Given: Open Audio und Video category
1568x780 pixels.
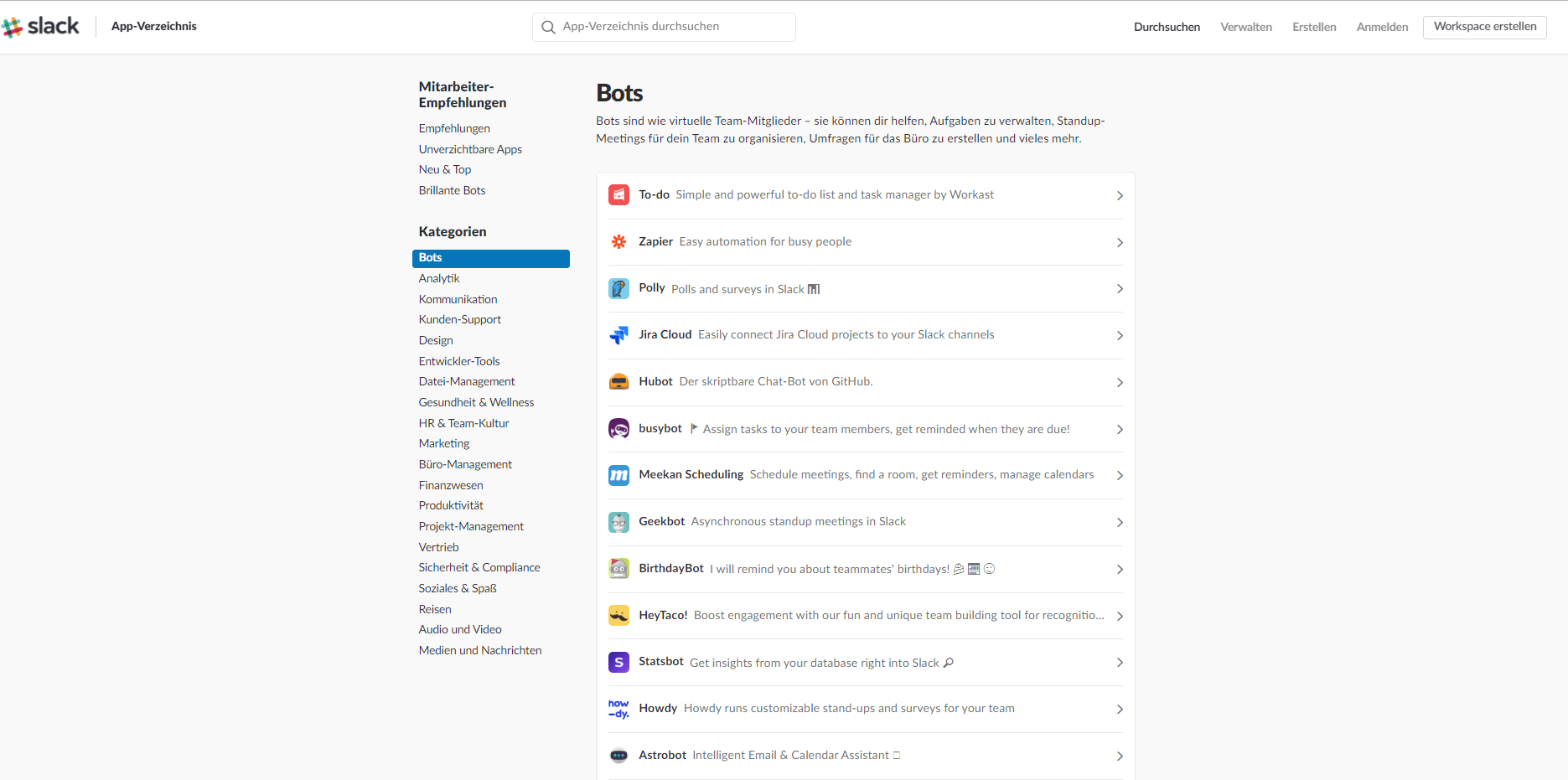Looking at the screenshot, I should 460,629.
